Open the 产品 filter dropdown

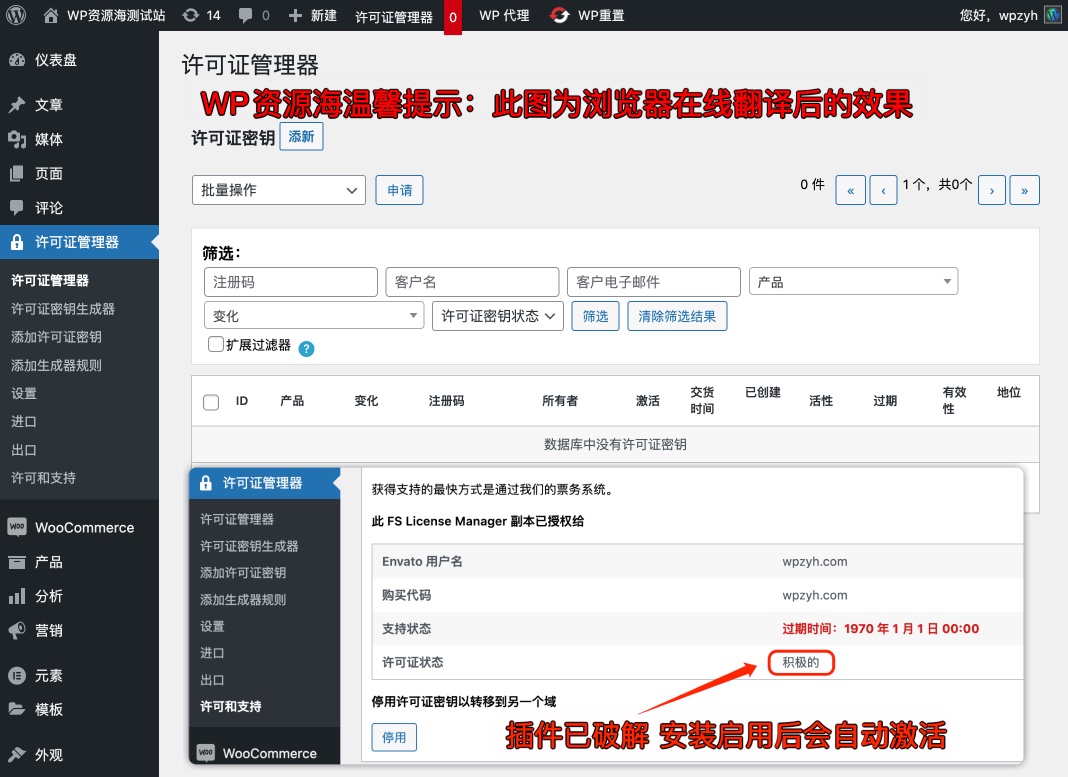[853, 281]
